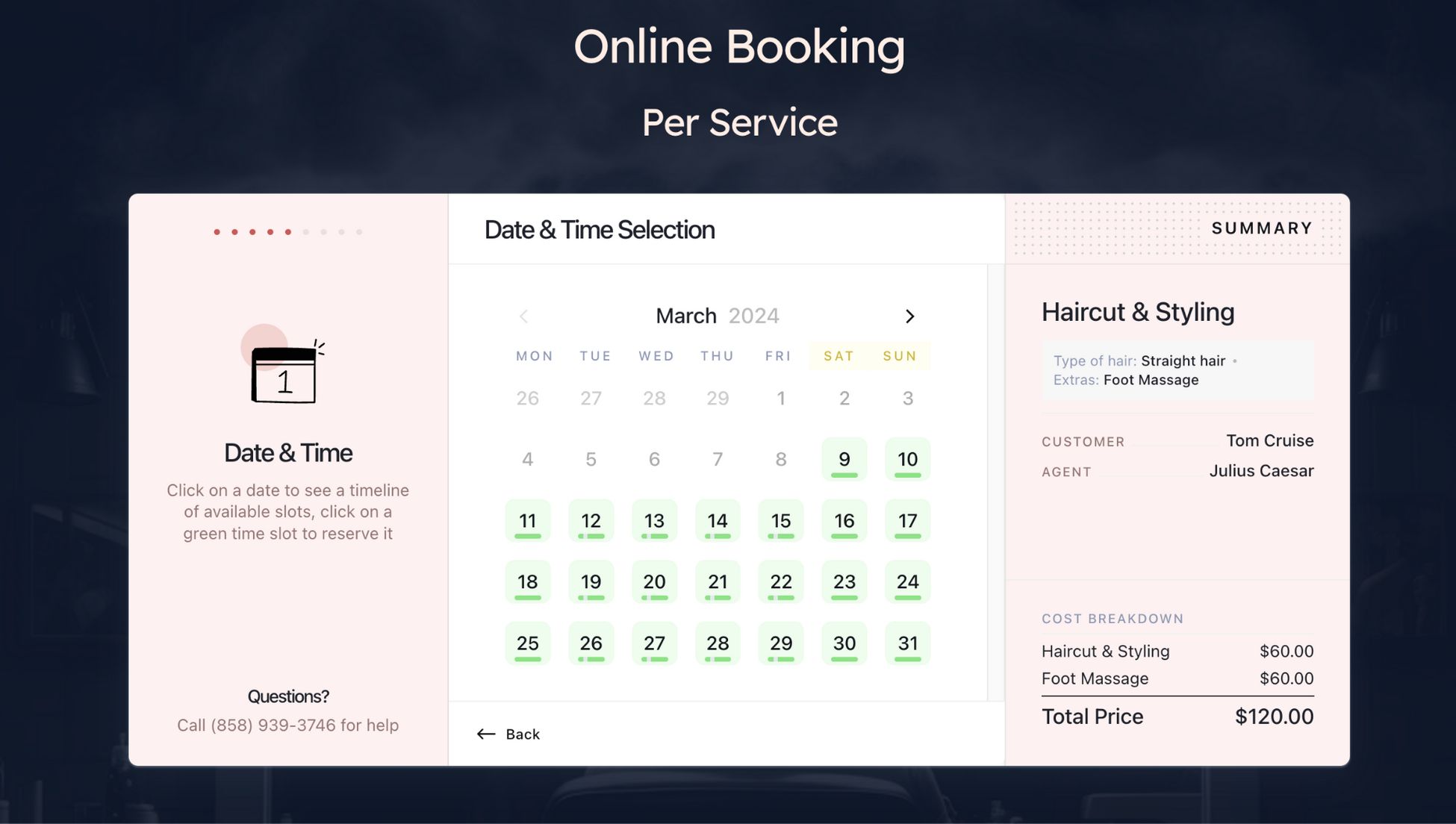Pick March 28 on the calendar
Viewport: 1456px width, 824px height.
tap(718, 643)
